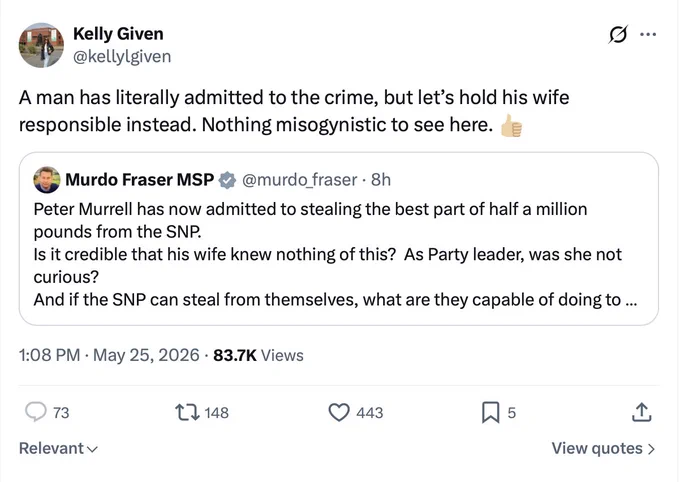The height and width of the screenshot is (482, 680).
Task: Open the quoted tweet about Peter Murrell
Action: click(339, 239)
